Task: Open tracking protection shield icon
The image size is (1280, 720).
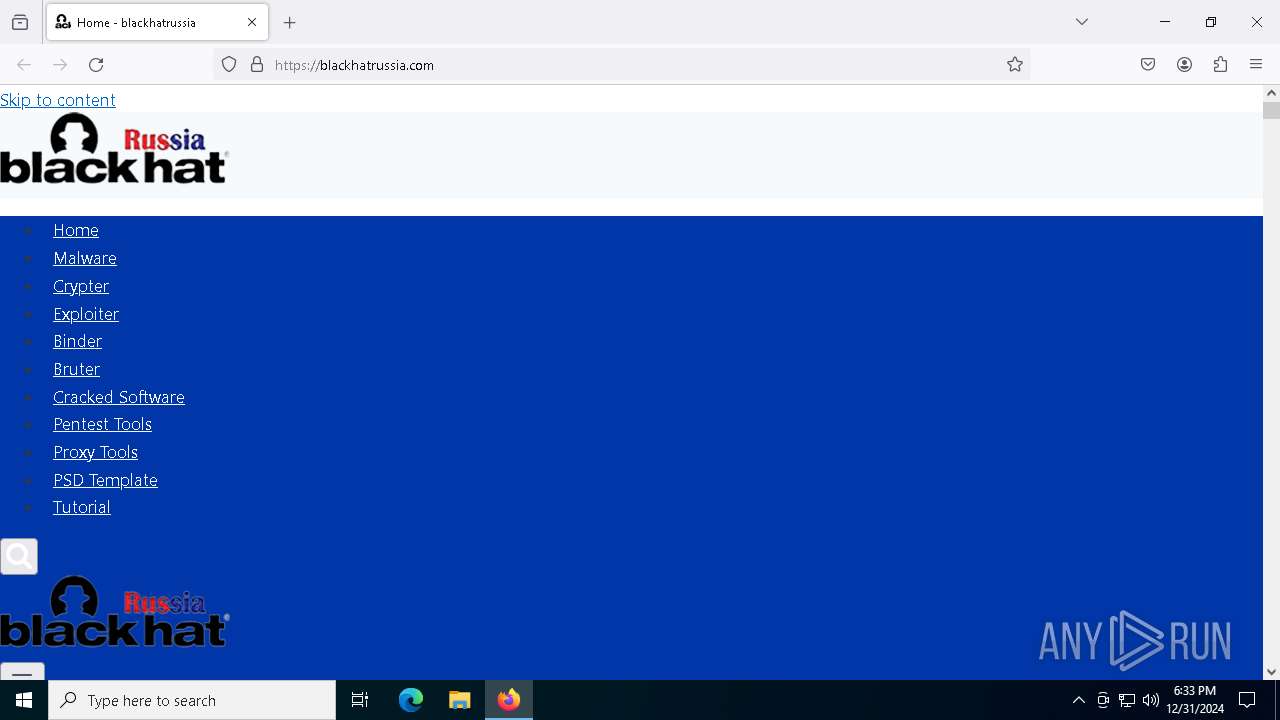Action: coord(229,65)
